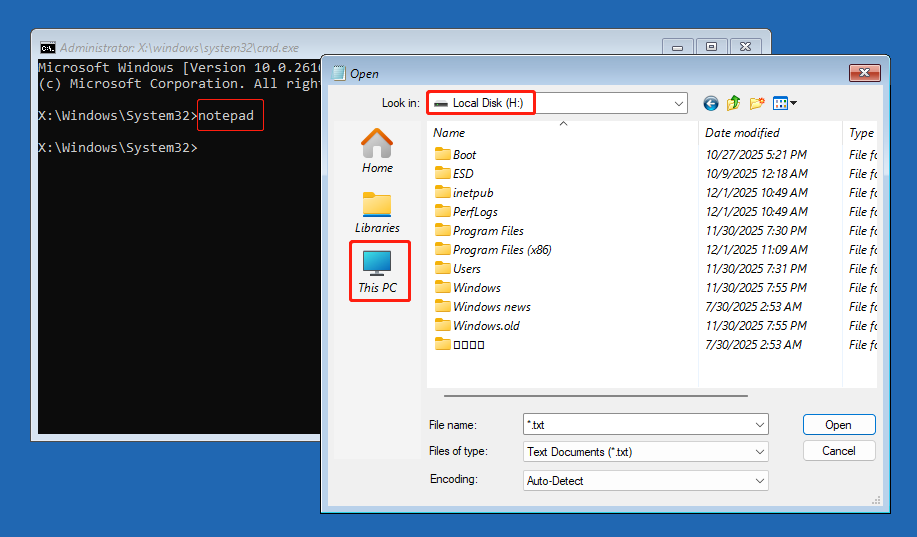The height and width of the screenshot is (537, 917).
Task: Select This PC in the places sidebar
Action: (377, 271)
